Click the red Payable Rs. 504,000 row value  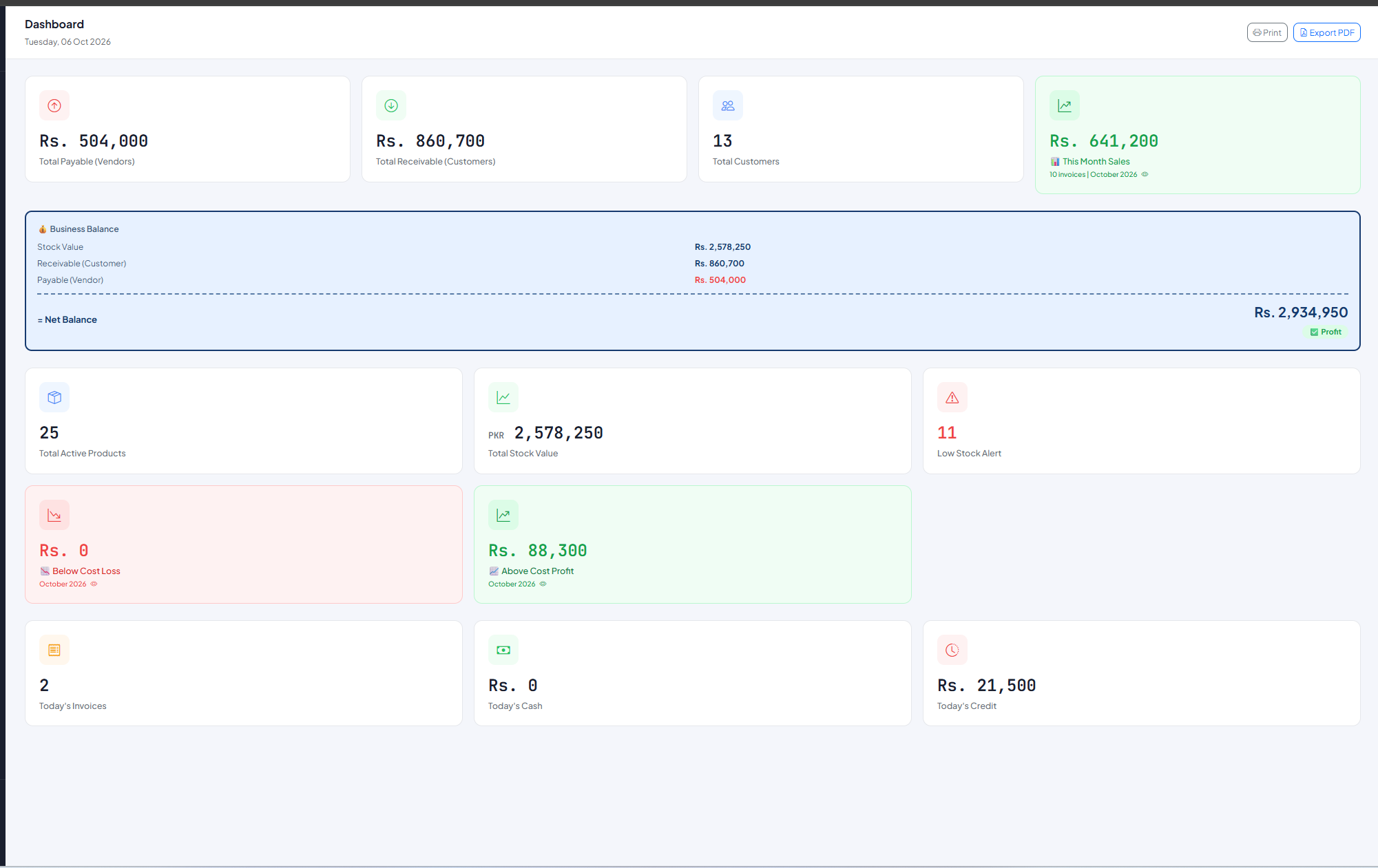pos(720,280)
